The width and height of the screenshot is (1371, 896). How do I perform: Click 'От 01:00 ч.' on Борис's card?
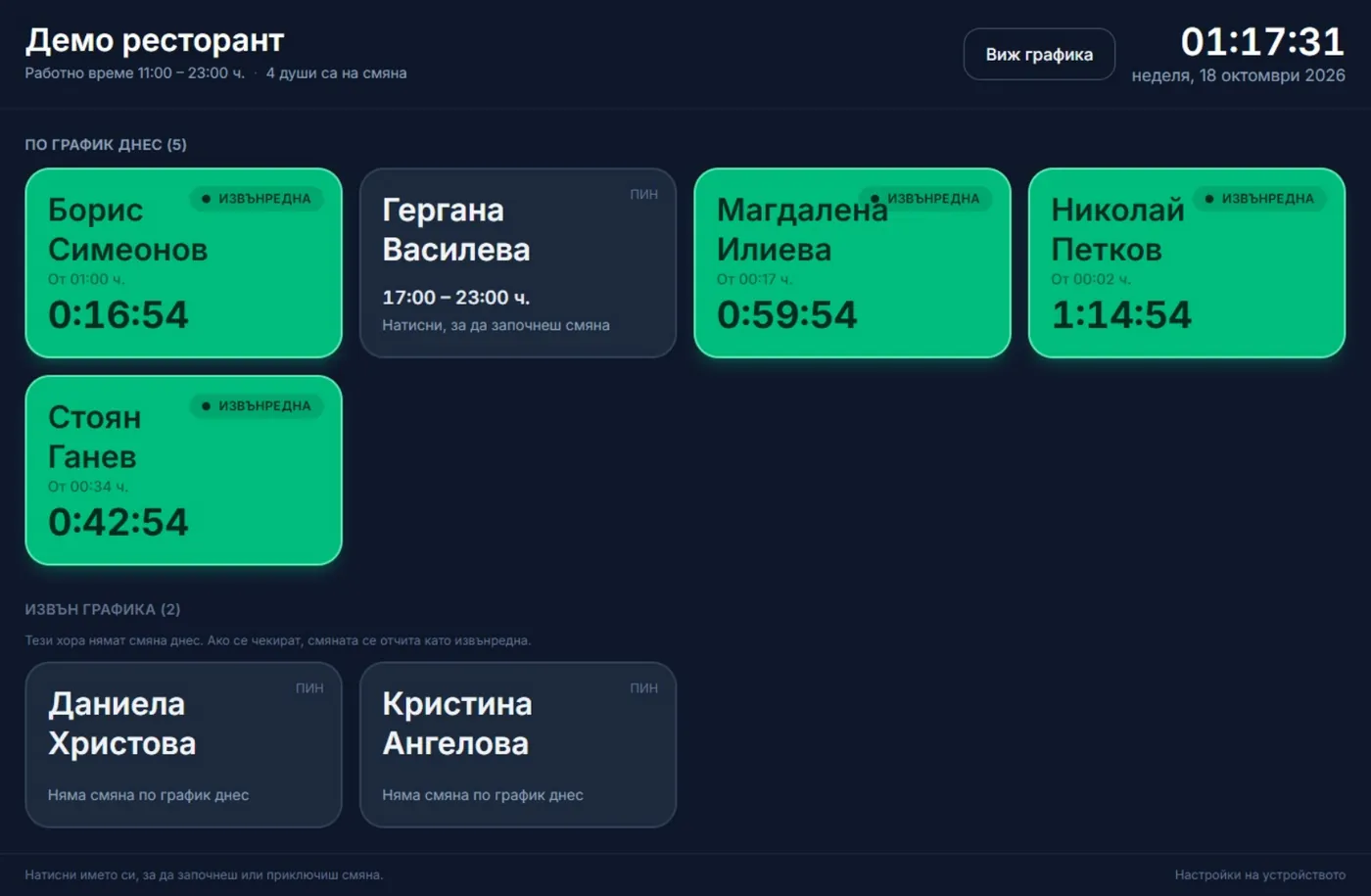[x=86, y=279]
